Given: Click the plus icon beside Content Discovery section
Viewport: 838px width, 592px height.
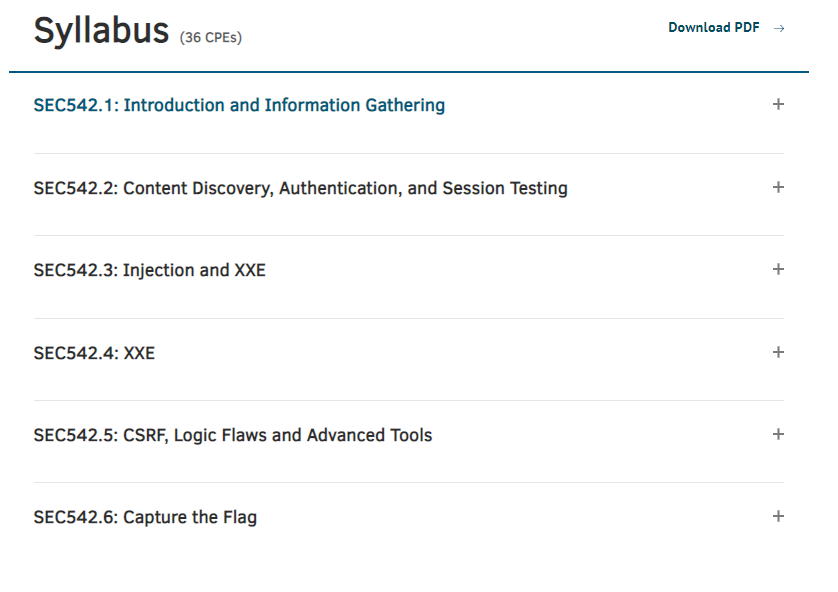Looking at the screenshot, I should coord(778,187).
